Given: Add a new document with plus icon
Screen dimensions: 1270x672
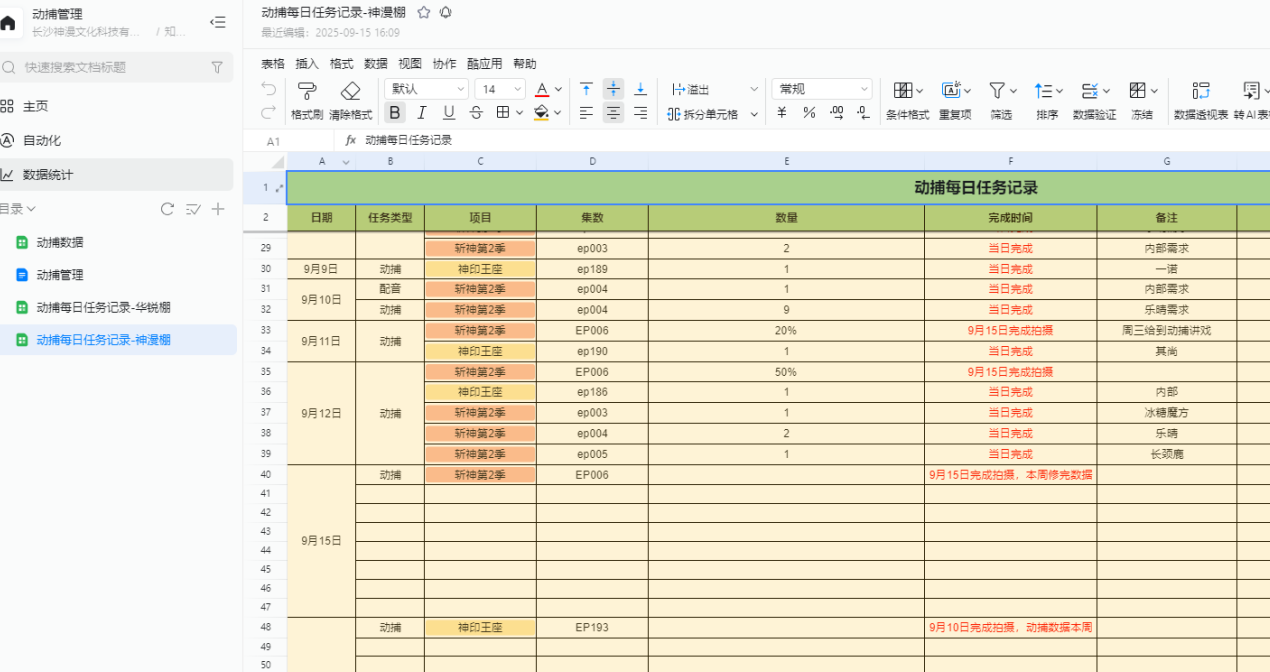Looking at the screenshot, I should (218, 209).
